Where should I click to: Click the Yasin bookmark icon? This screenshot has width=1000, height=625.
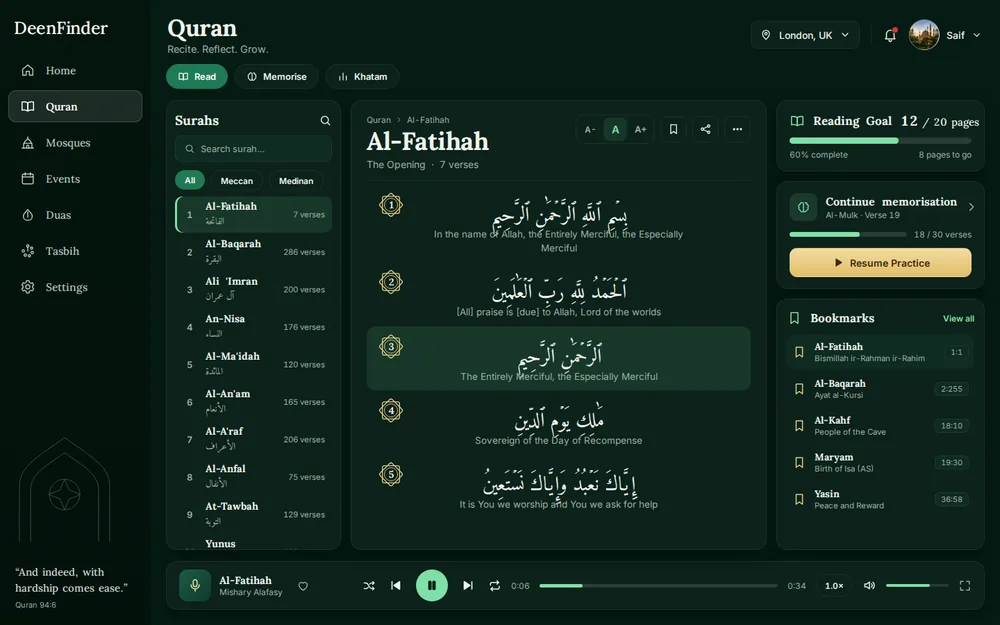pos(798,499)
